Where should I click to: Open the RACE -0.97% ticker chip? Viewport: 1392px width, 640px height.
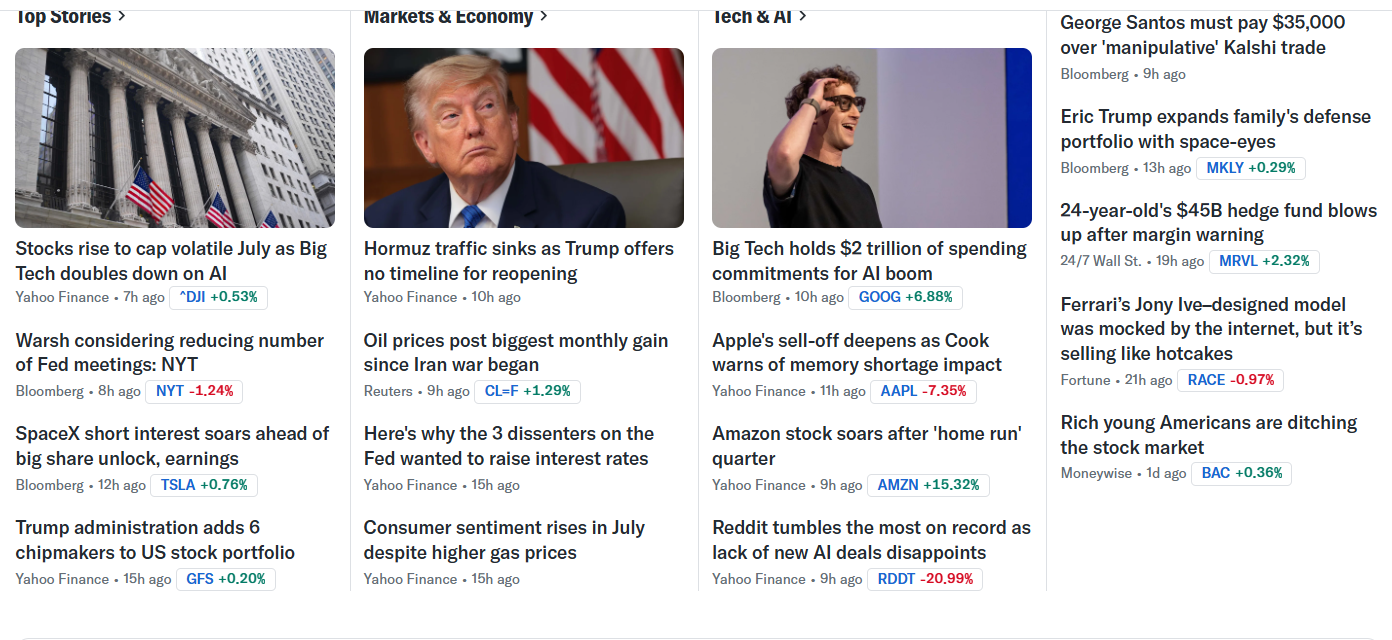pyautogui.click(x=1231, y=380)
